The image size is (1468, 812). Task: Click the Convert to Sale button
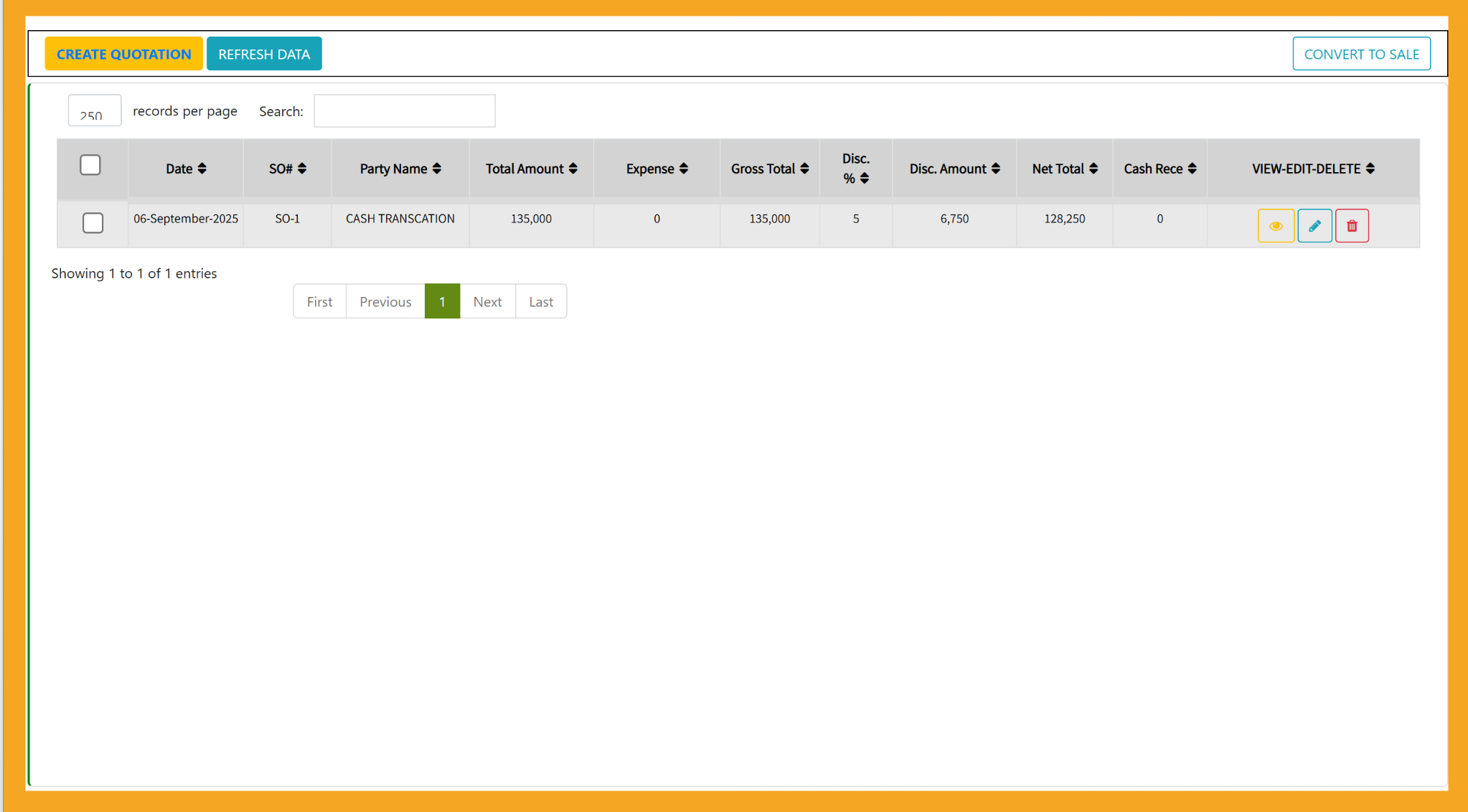pyautogui.click(x=1361, y=54)
